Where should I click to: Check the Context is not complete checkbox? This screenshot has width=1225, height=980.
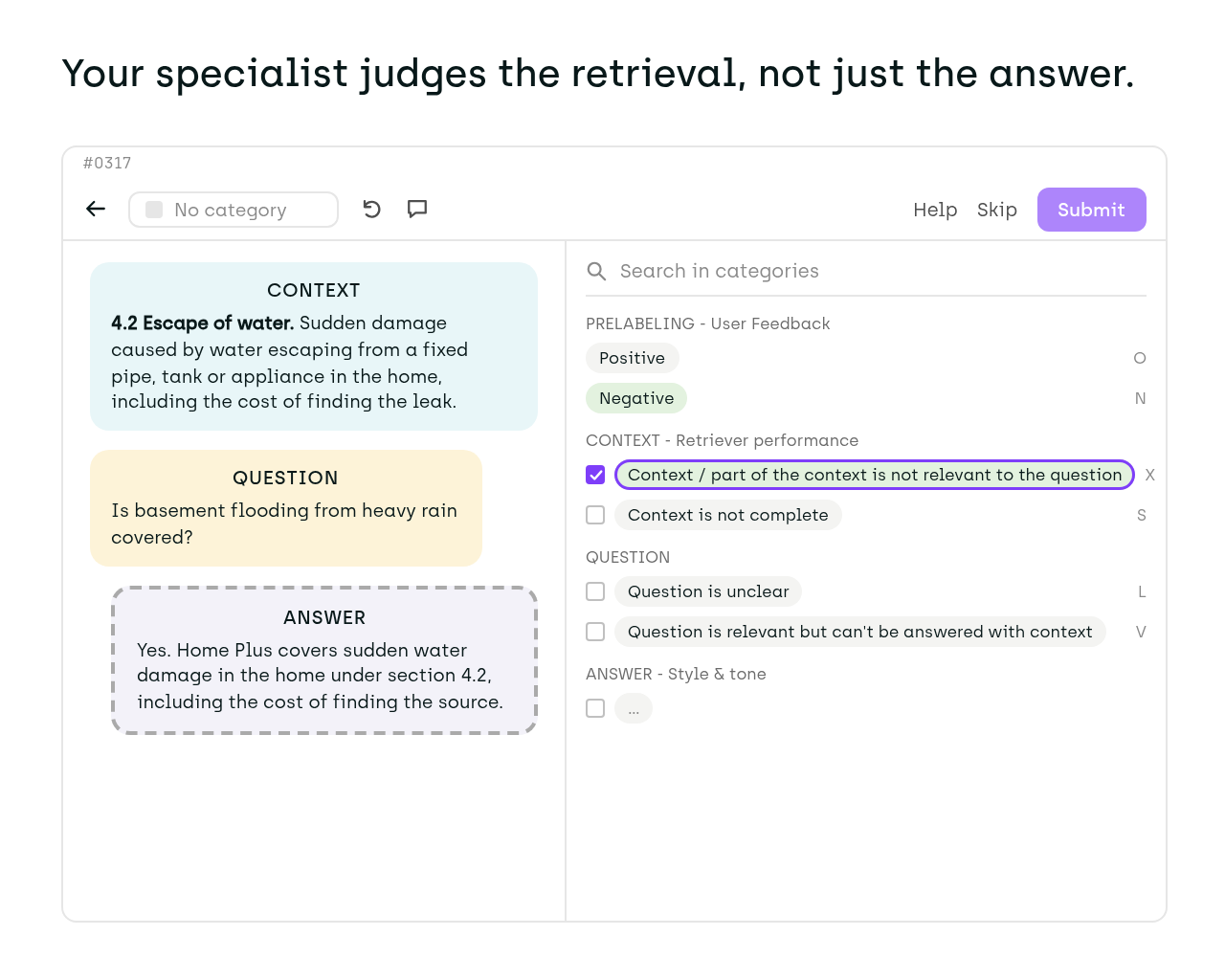pos(595,515)
